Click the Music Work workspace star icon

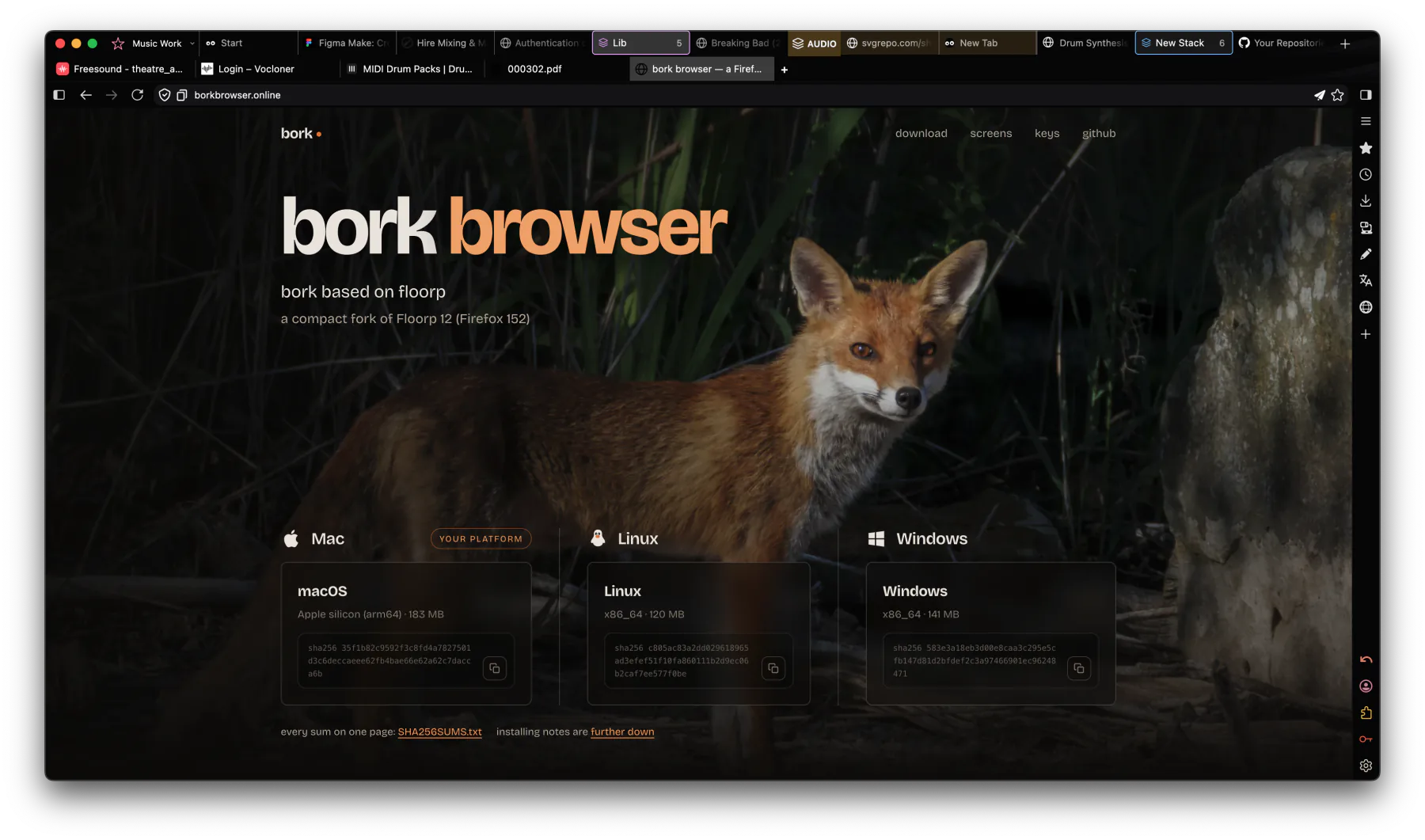pyautogui.click(x=118, y=44)
